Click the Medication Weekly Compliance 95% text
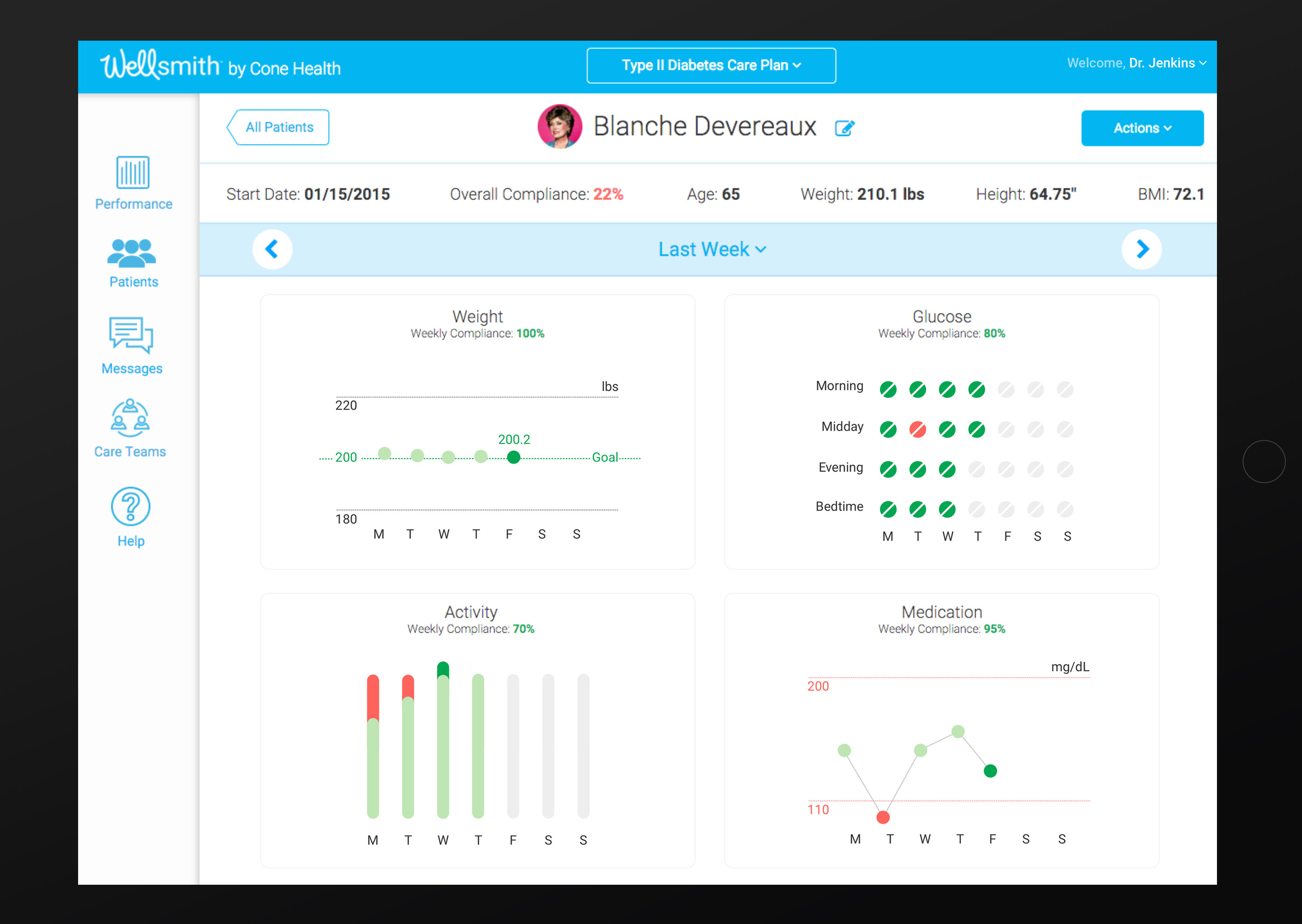 942,629
